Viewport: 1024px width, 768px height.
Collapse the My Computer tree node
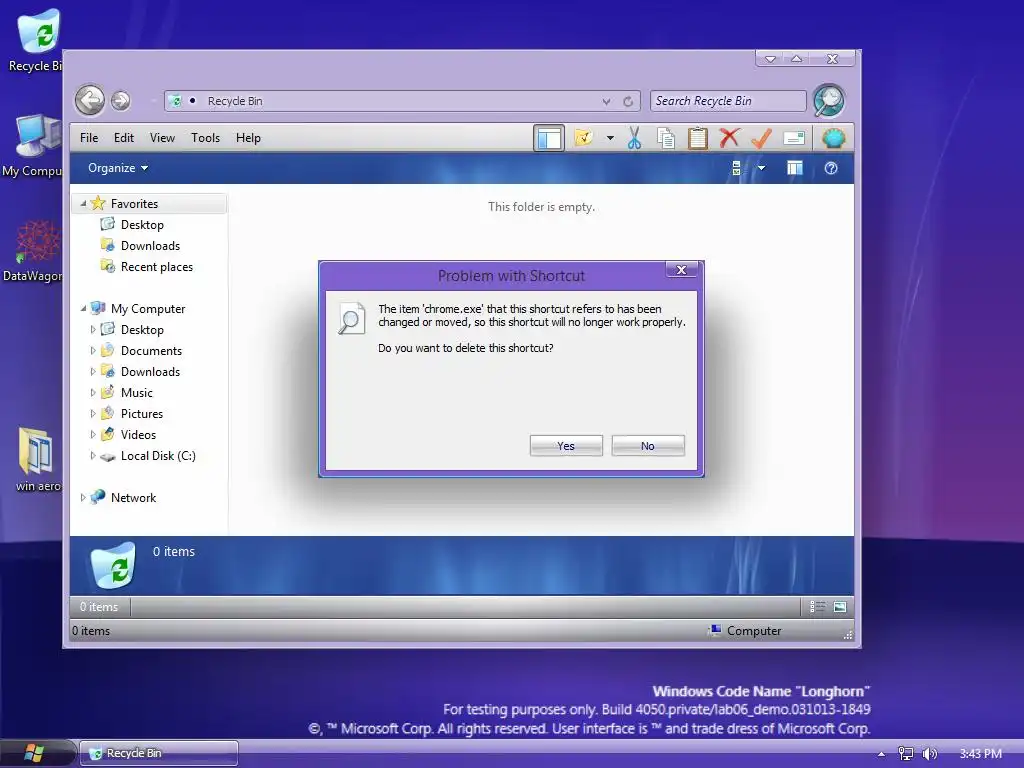83,308
